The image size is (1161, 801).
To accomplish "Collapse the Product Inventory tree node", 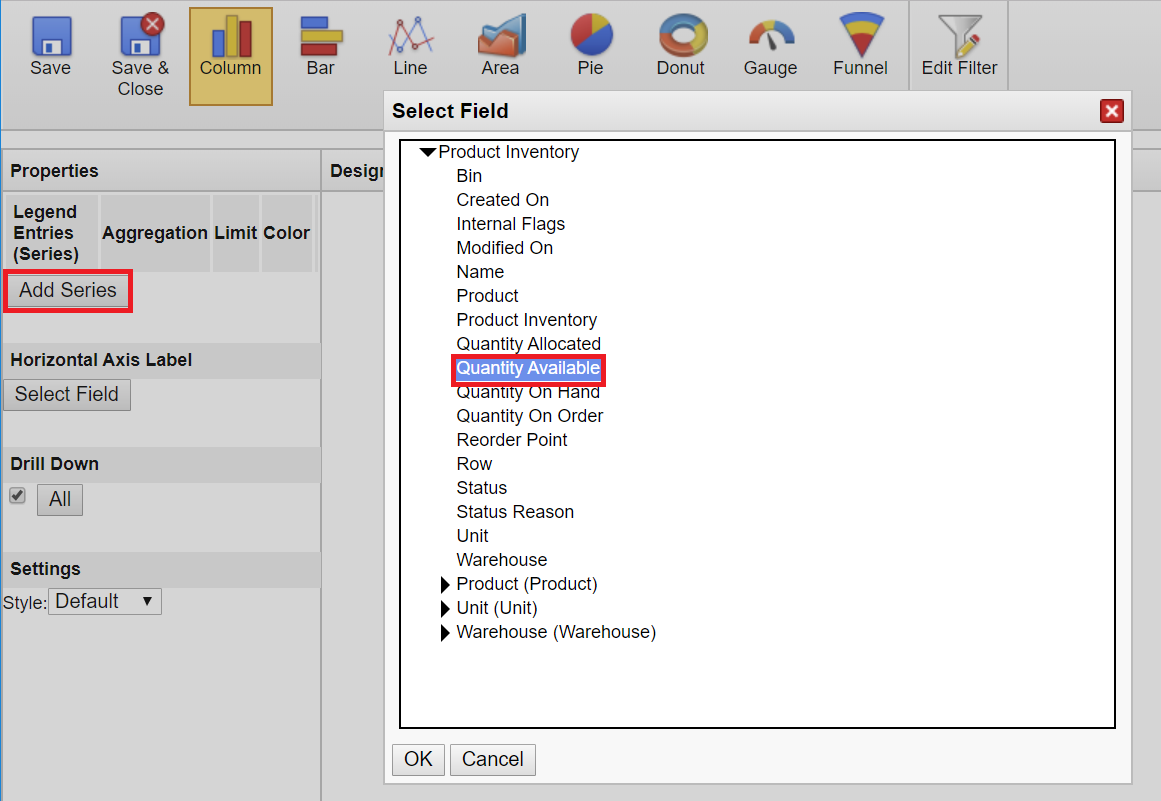I will 428,152.
